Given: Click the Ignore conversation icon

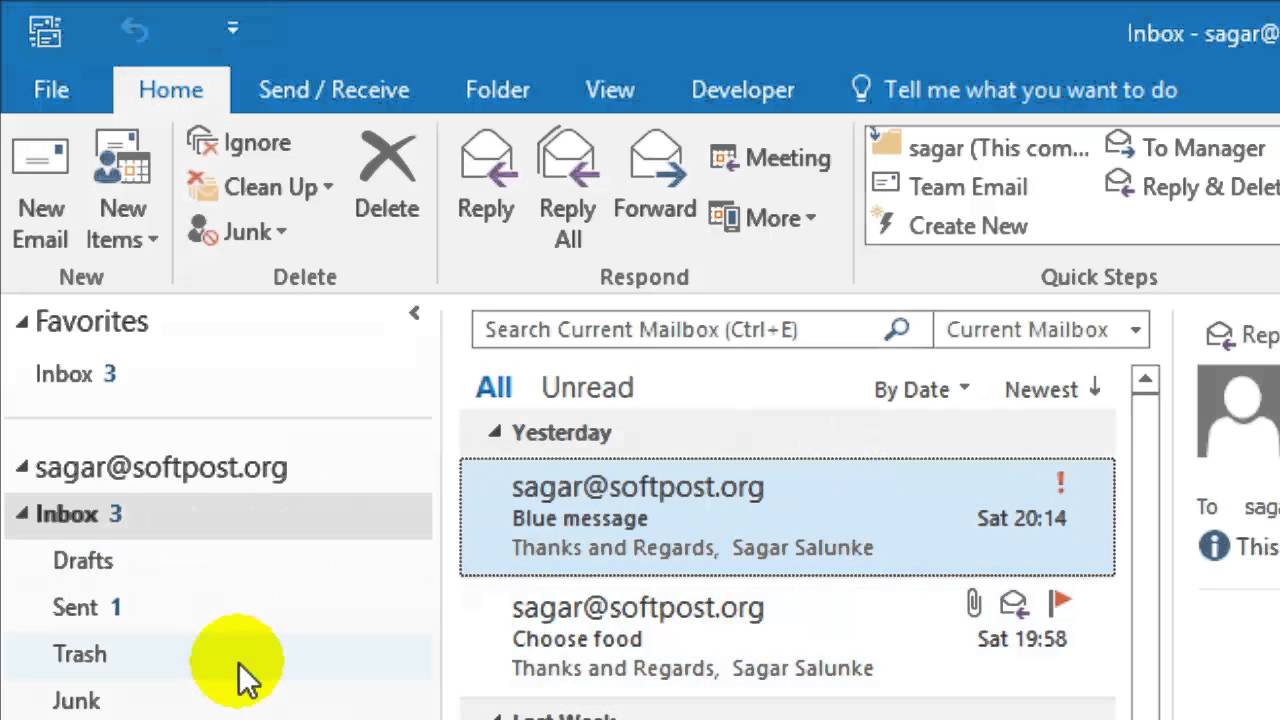Looking at the screenshot, I should point(202,143).
